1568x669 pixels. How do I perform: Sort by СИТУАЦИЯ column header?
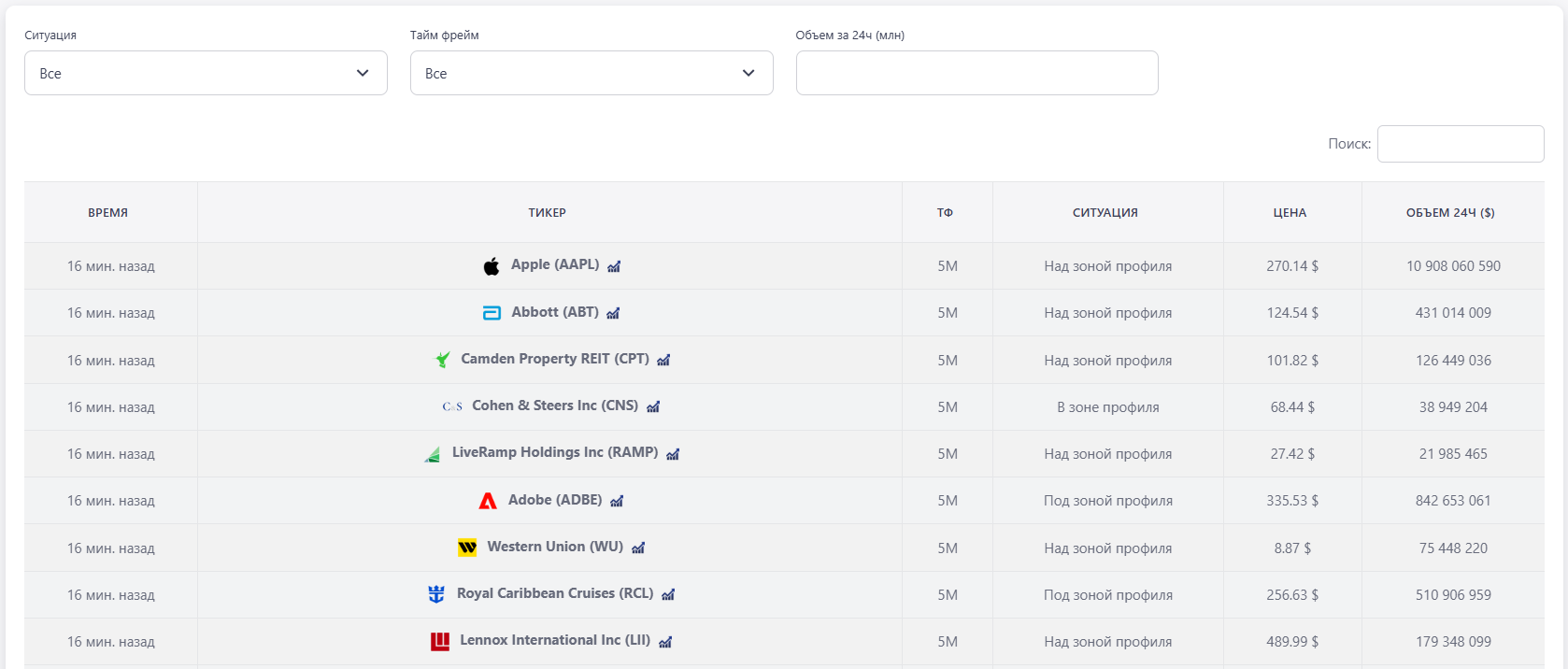coord(1105,213)
